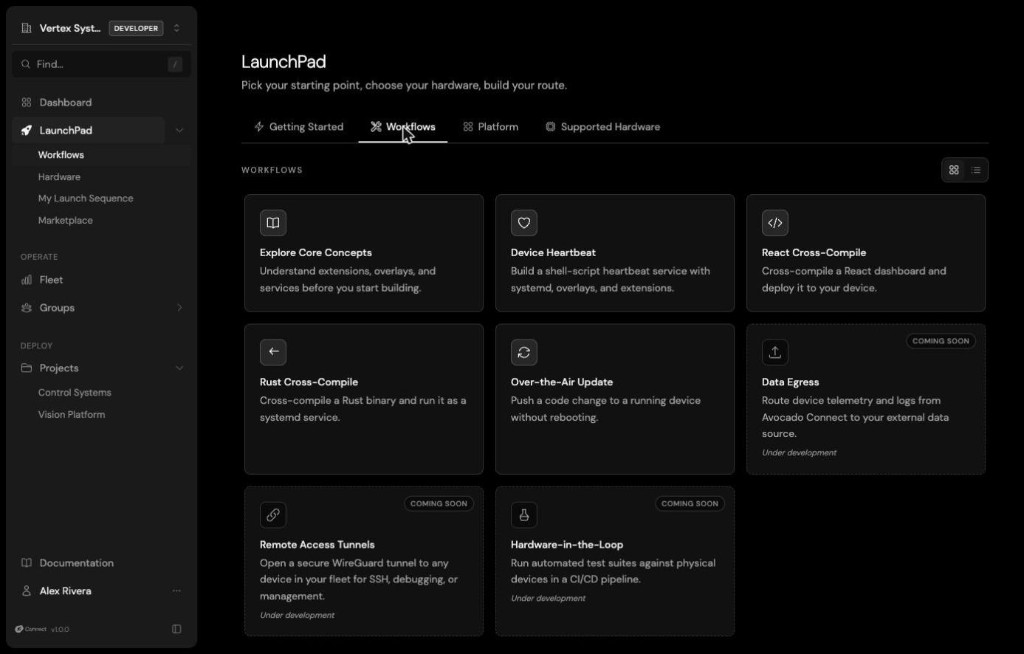This screenshot has width=1024, height=654.
Task: Click the code brackets icon on React Cross-Compile
Action: (775, 223)
